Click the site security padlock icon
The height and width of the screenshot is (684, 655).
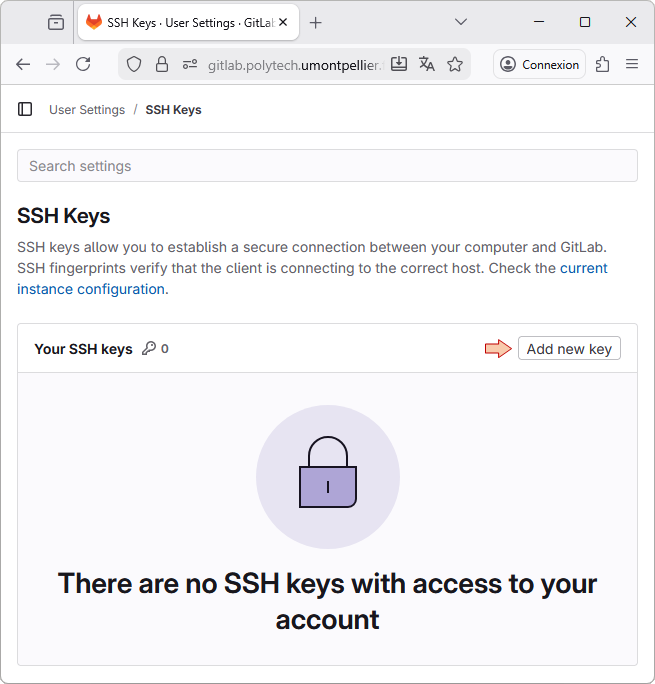click(x=162, y=64)
